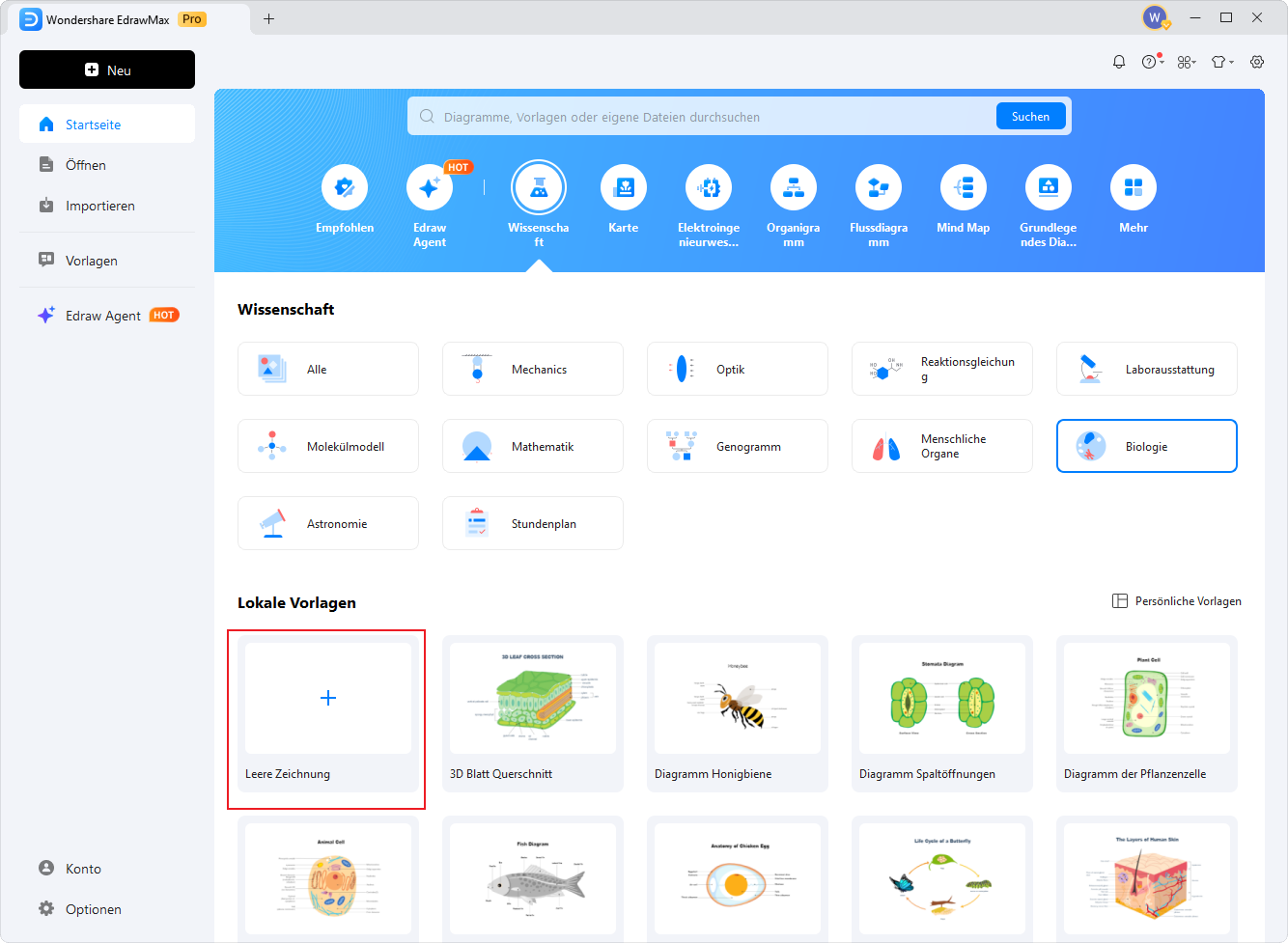
Task: Open the notifications bell icon
Action: pyautogui.click(x=1119, y=62)
